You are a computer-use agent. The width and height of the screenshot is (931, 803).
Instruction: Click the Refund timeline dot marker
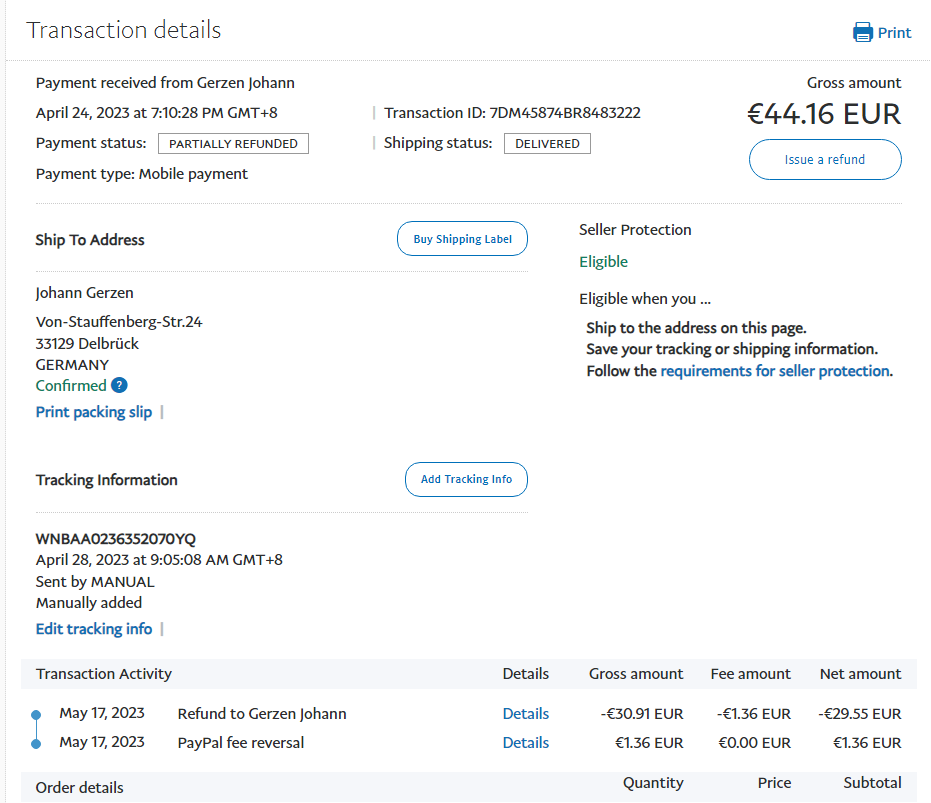(x=36, y=714)
